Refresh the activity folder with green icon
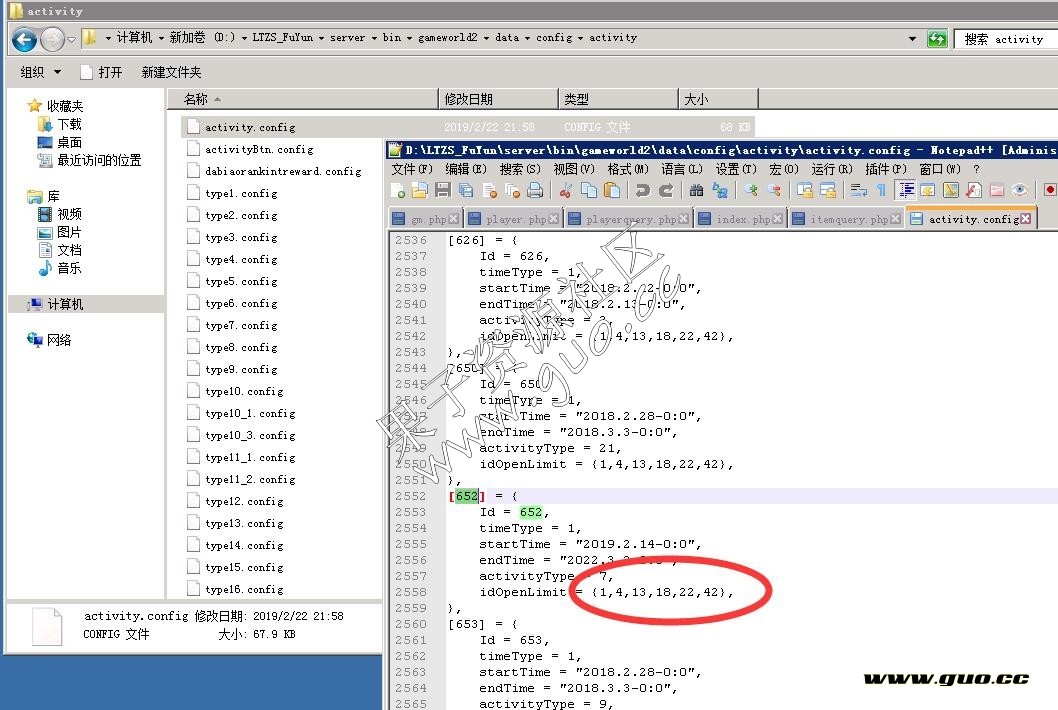The height and width of the screenshot is (710, 1058). [937, 38]
